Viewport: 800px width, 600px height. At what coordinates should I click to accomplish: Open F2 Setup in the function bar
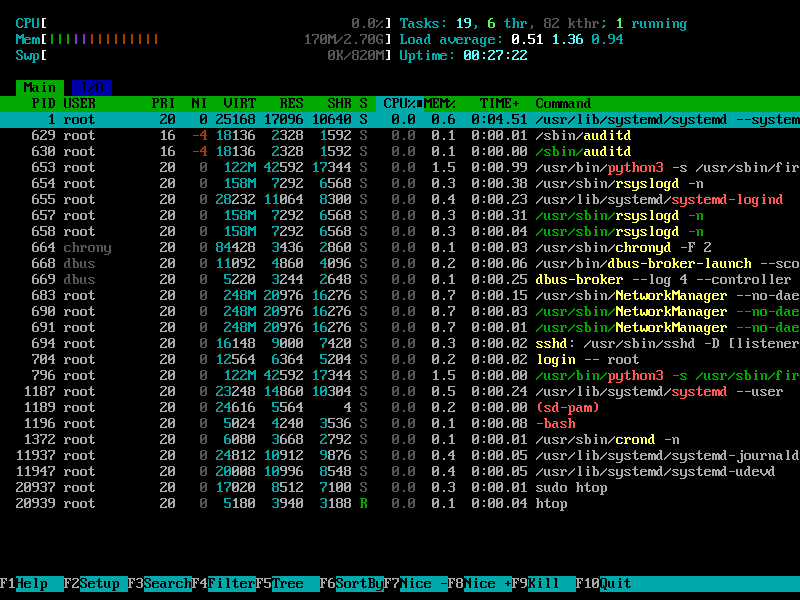click(95, 584)
